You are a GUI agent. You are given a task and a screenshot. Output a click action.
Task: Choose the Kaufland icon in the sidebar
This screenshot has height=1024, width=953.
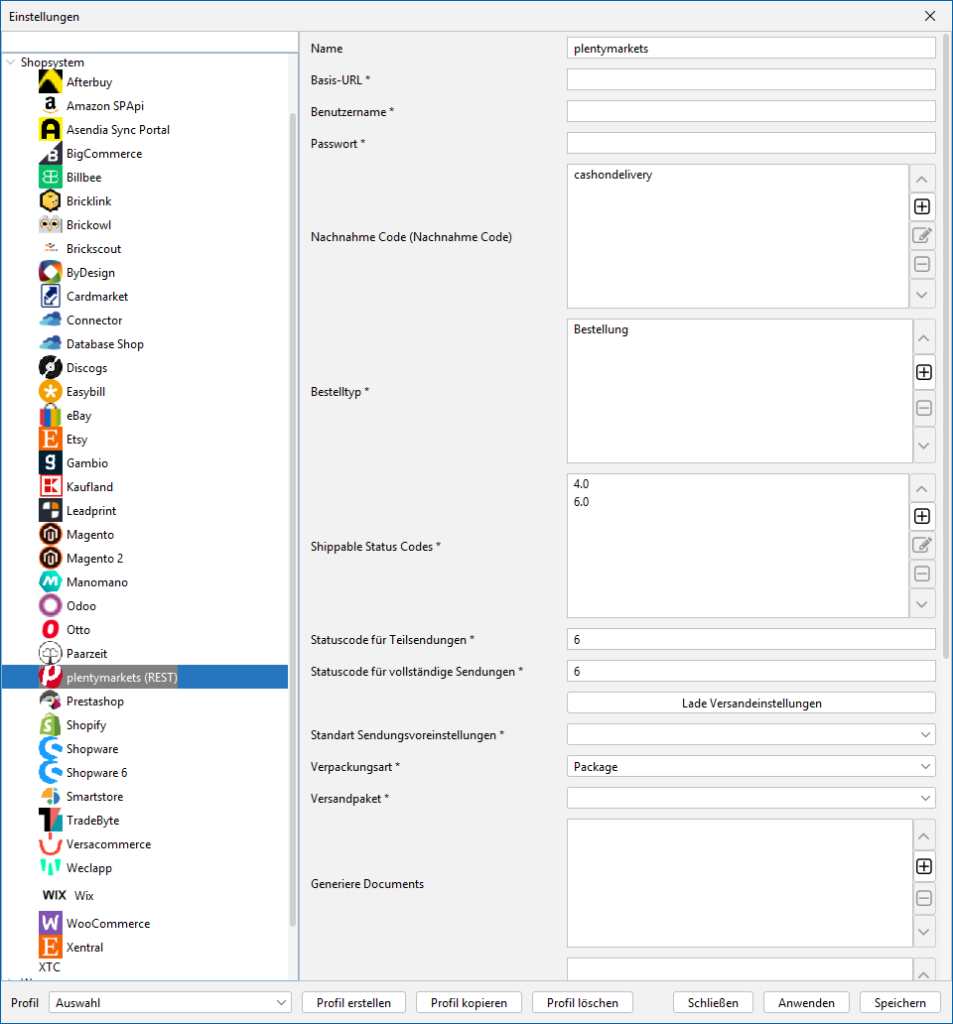(50, 487)
